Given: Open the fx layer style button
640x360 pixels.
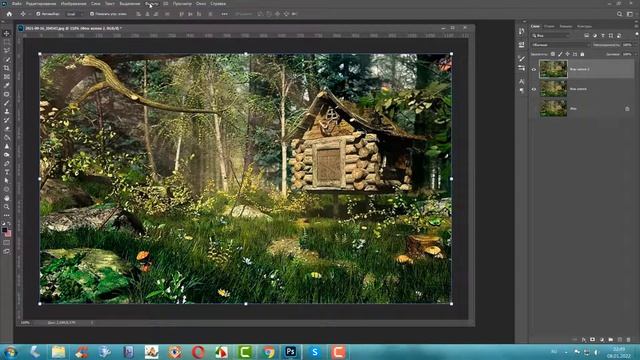Looking at the screenshot, I should (x=584, y=340).
